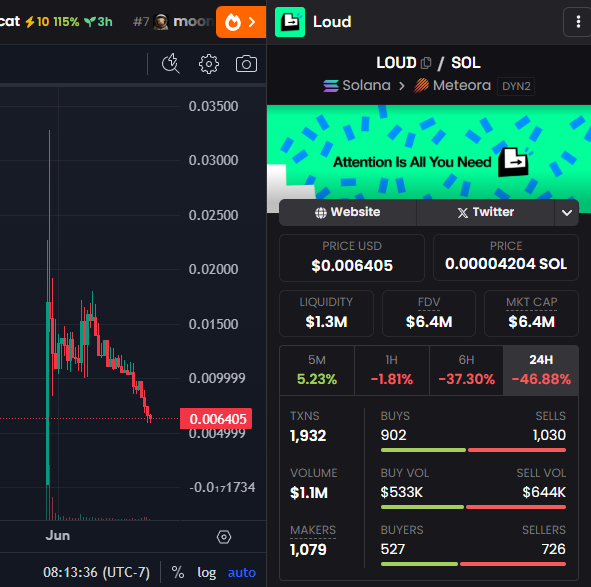The image size is (591, 587).
Task: Click the FDV $6.4M box
Action: [429, 313]
